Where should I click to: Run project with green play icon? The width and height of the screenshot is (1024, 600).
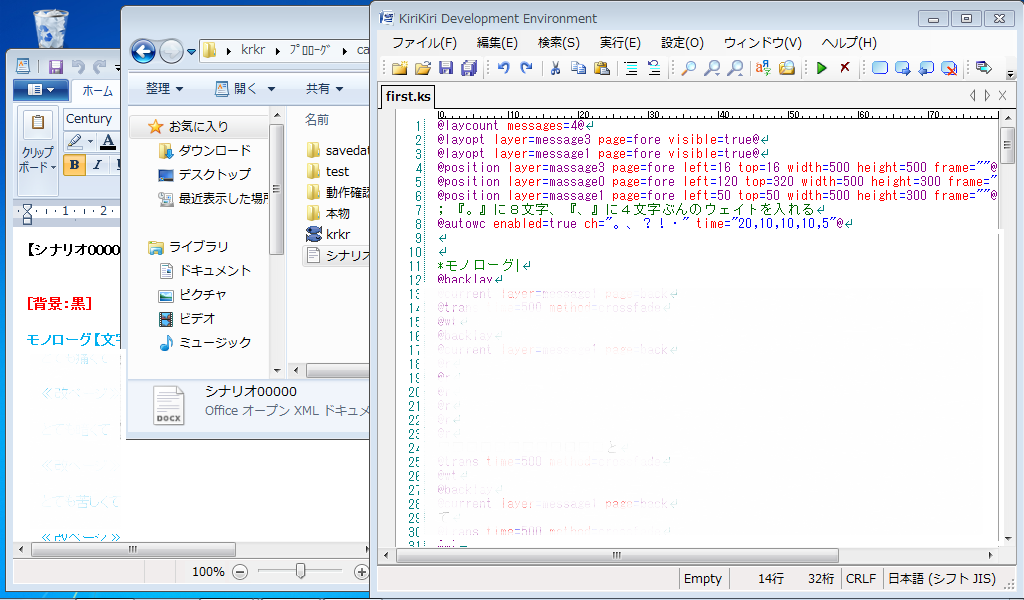822,68
